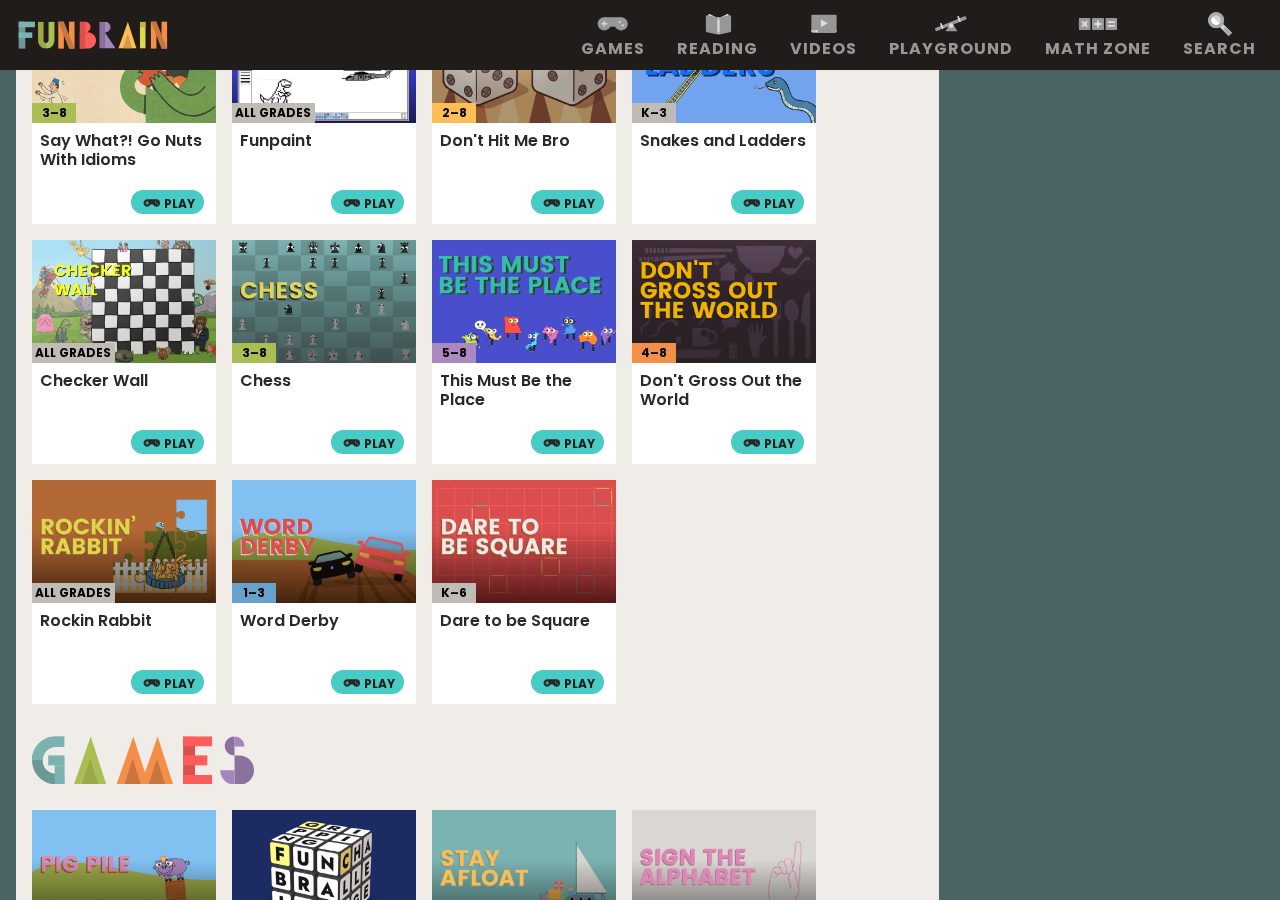The width and height of the screenshot is (1280, 900).
Task: Click the Word Derby title text
Action: point(289,621)
